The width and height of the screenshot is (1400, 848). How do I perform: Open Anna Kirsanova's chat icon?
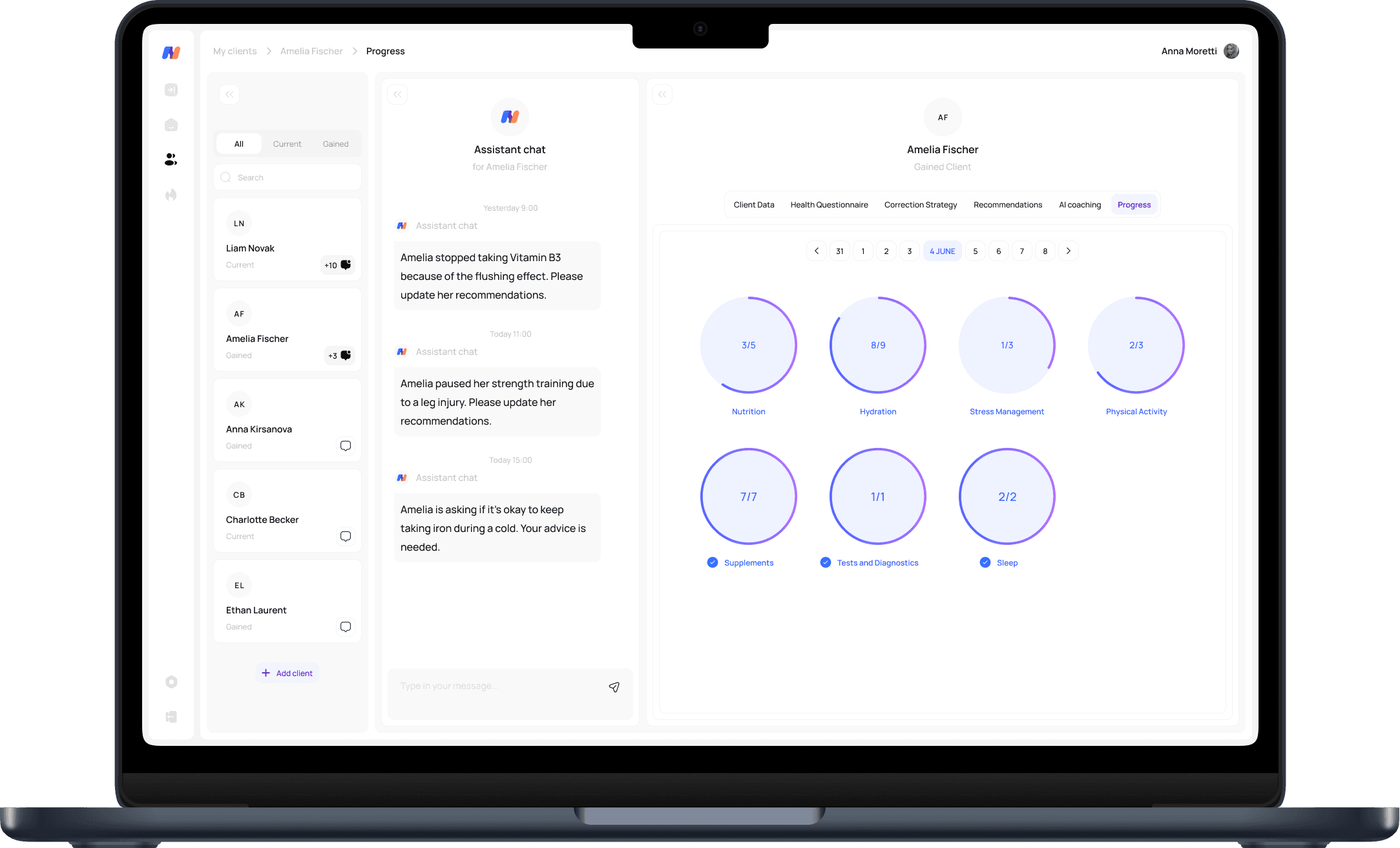pos(346,446)
